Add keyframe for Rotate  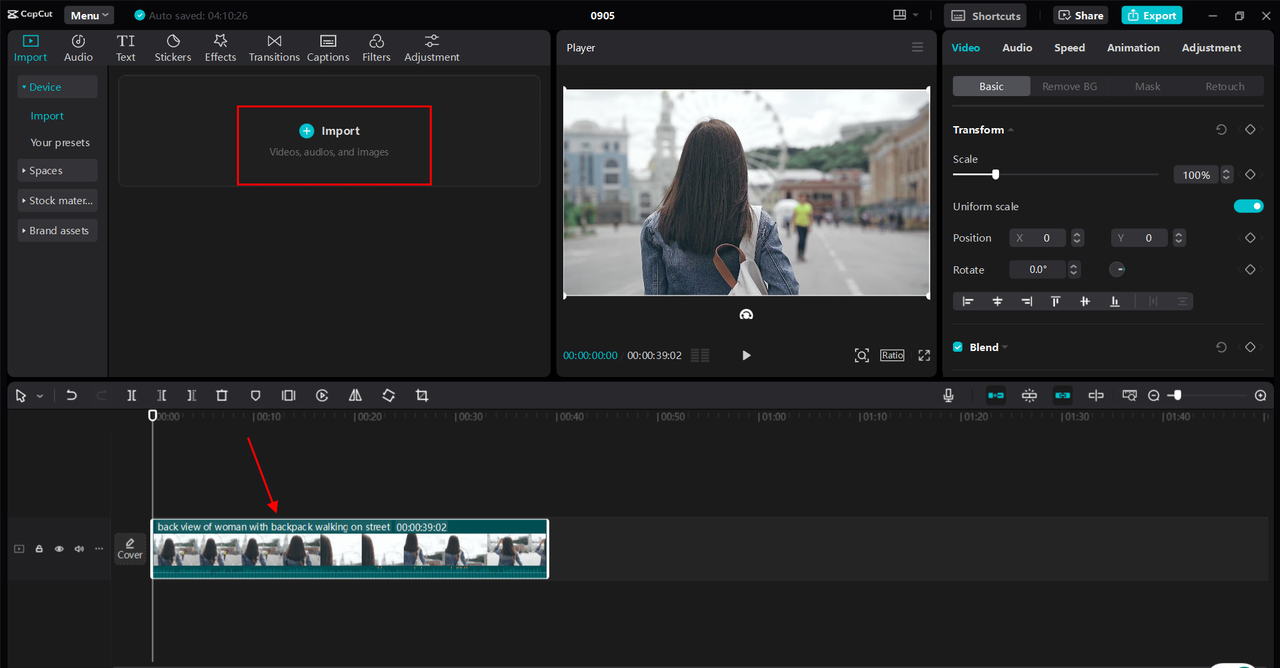[x=1250, y=270]
